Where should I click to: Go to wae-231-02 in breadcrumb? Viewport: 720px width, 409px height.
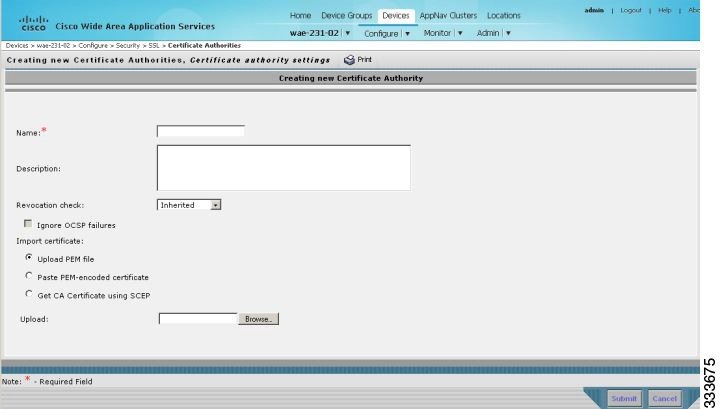pos(53,45)
